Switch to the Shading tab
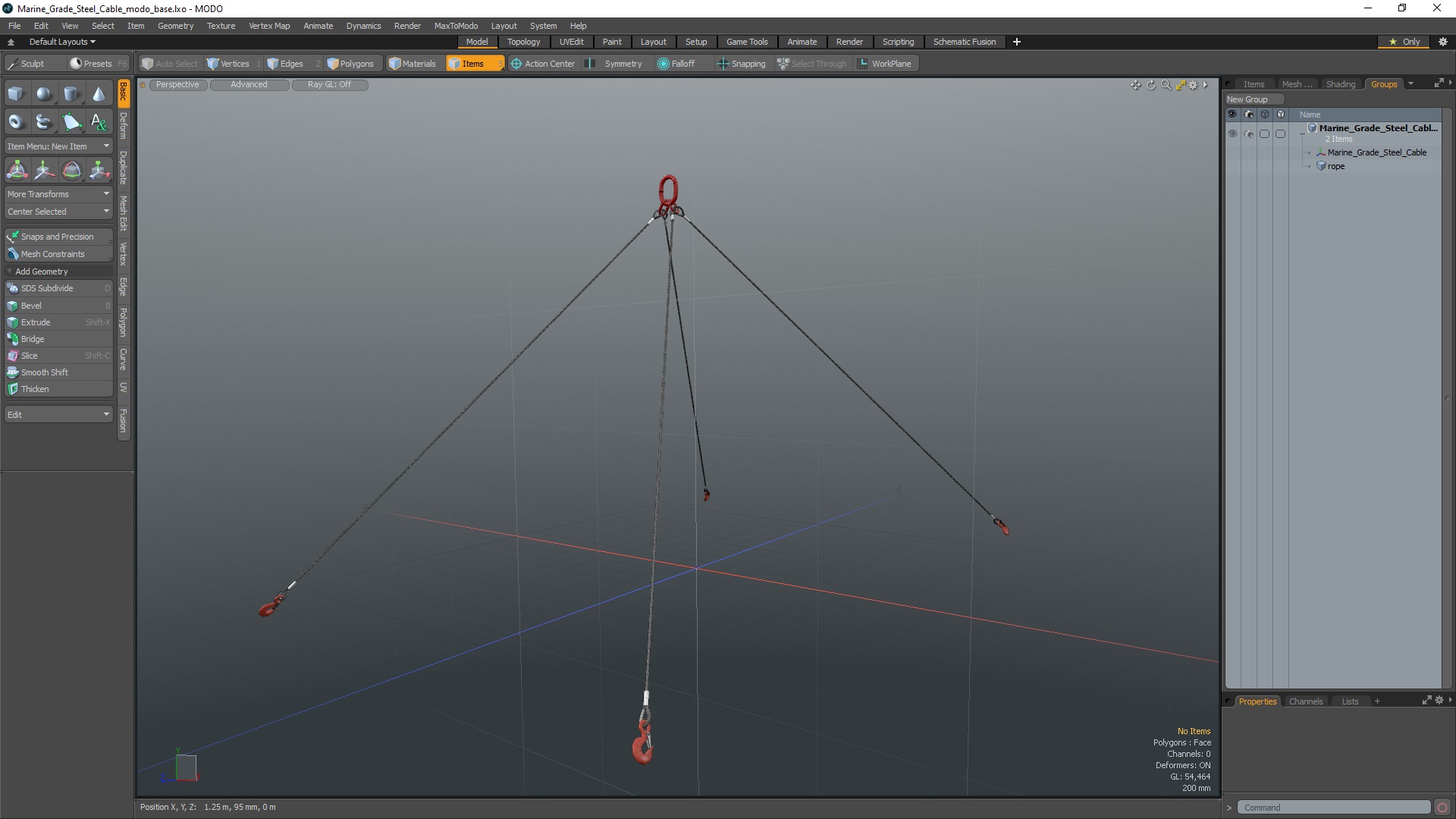1456x819 pixels. [1340, 83]
